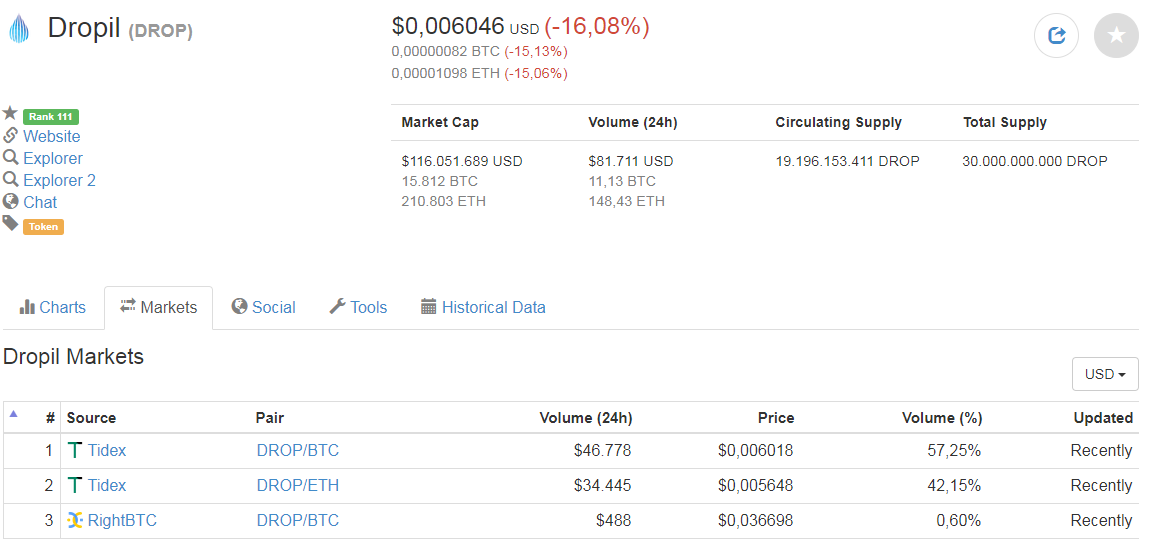The height and width of the screenshot is (547, 1161).
Task: Click the magnifier icon beside Explorer
Action: [10, 158]
